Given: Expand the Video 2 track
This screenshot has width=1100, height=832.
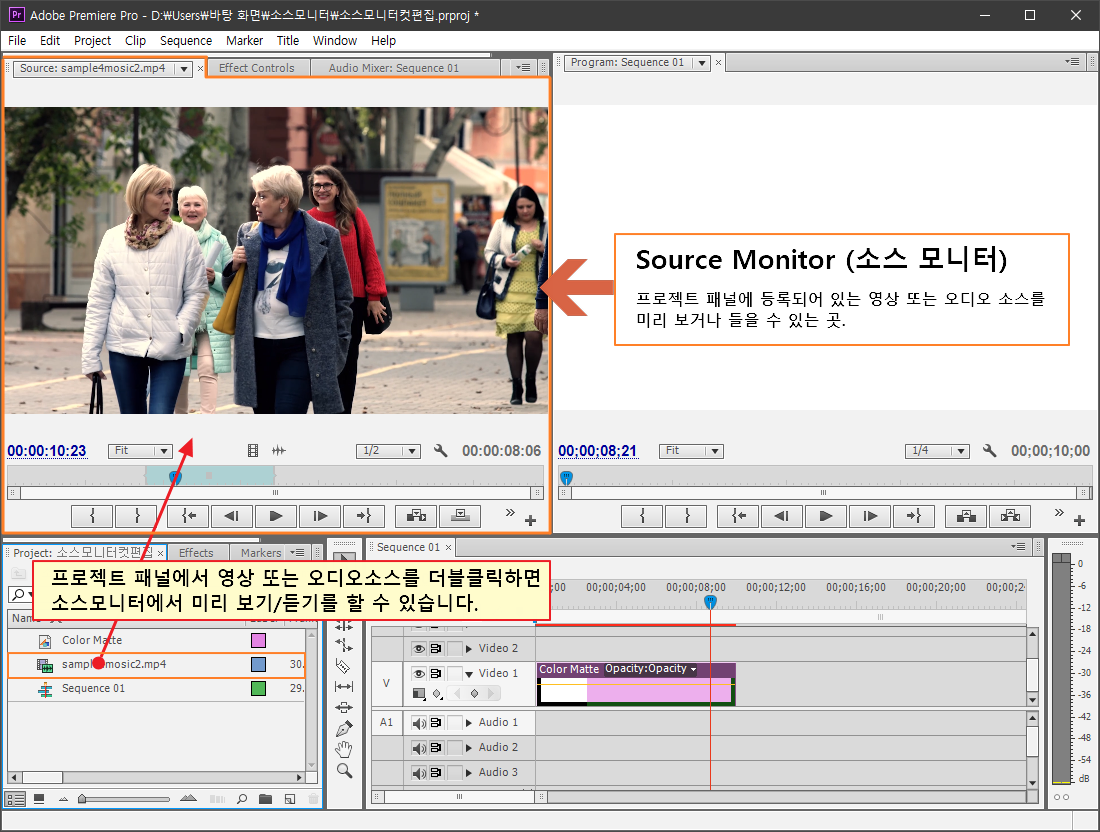Looking at the screenshot, I should coord(469,648).
